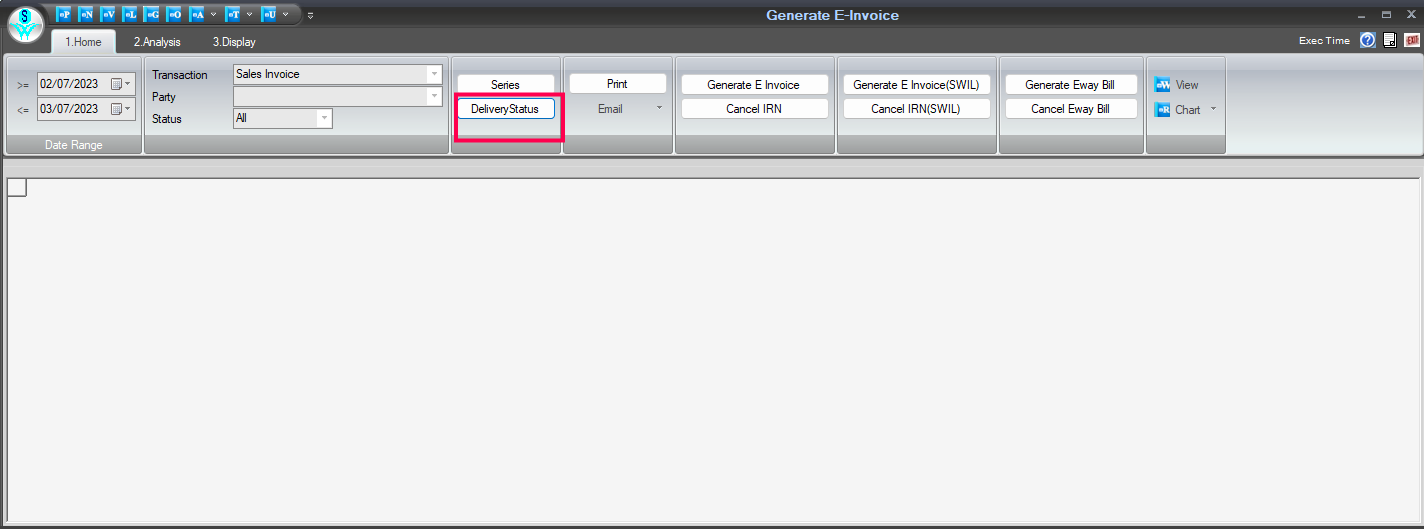Click the Generate E Invoice button

pyautogui.click(x=754, y=85)
